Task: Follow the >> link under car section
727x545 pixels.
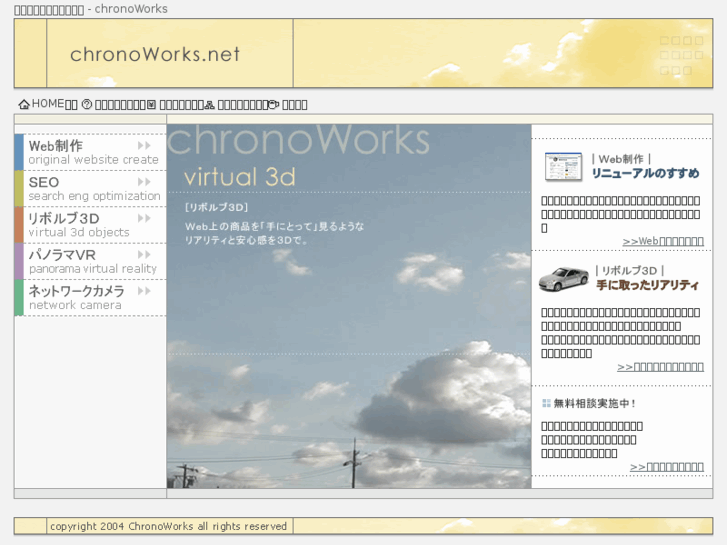Action: pyautogui.click(x=660, y=367)
